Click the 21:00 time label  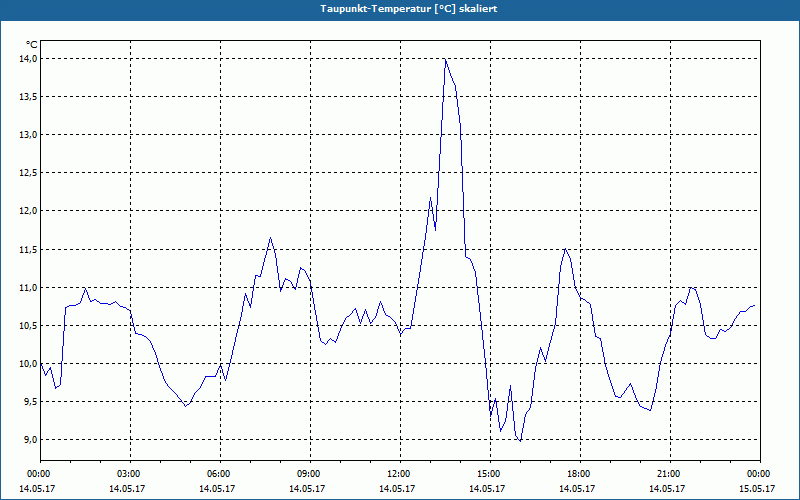(670, 474)
